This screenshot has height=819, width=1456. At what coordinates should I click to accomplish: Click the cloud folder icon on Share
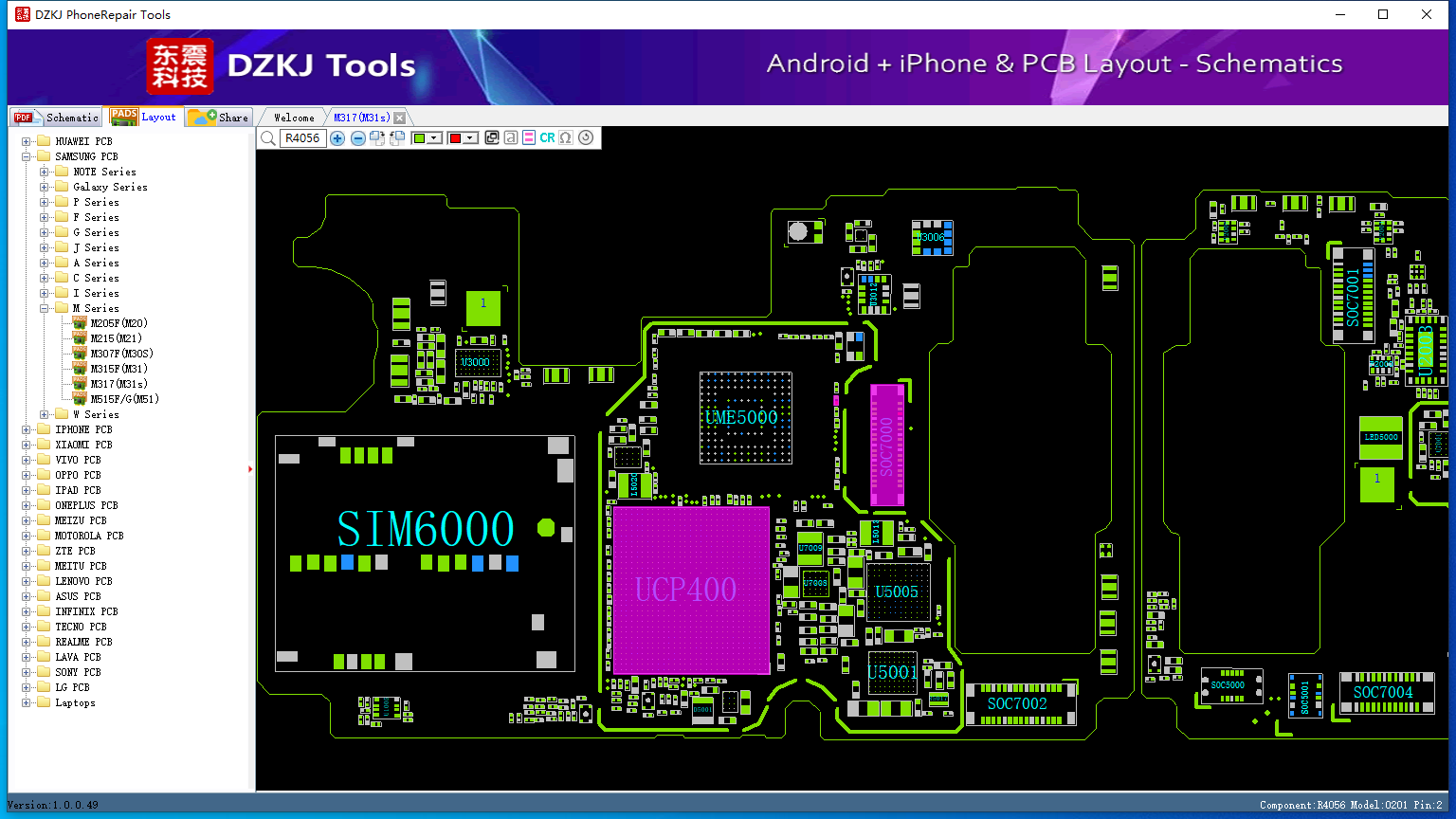(202, 117)
